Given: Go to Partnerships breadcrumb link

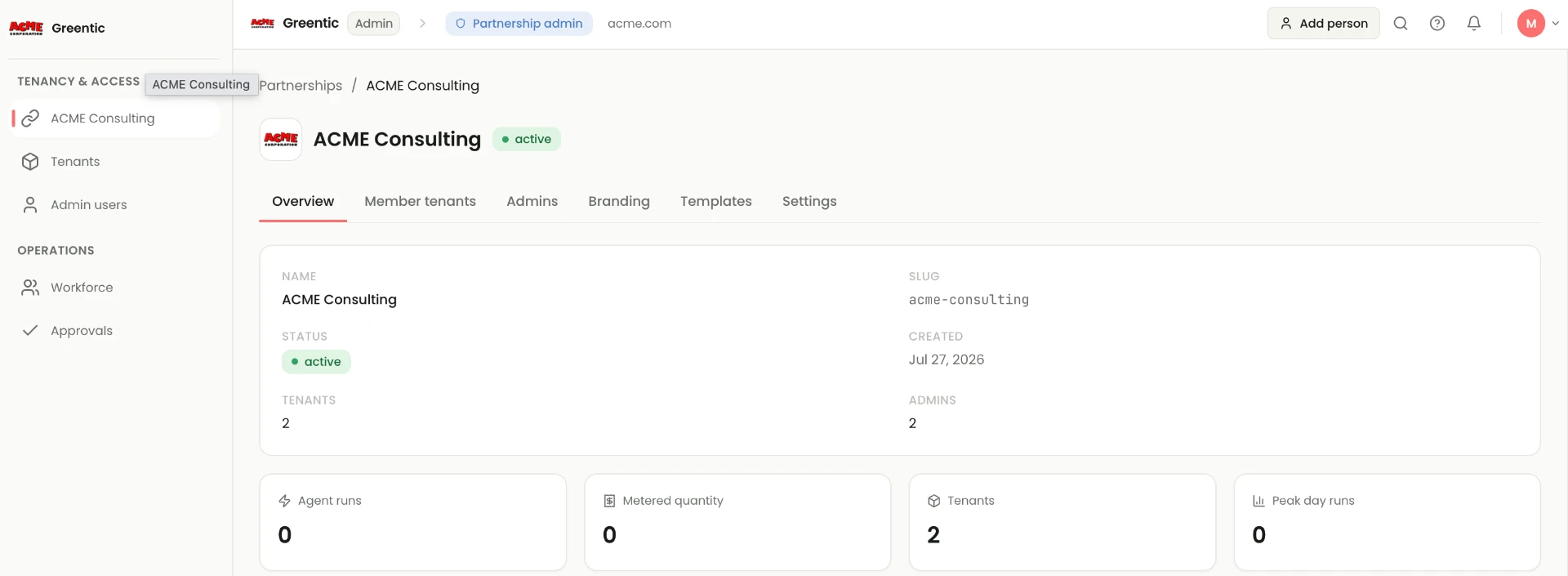Looking at the screenshot, I should click(x=301, y=86).
